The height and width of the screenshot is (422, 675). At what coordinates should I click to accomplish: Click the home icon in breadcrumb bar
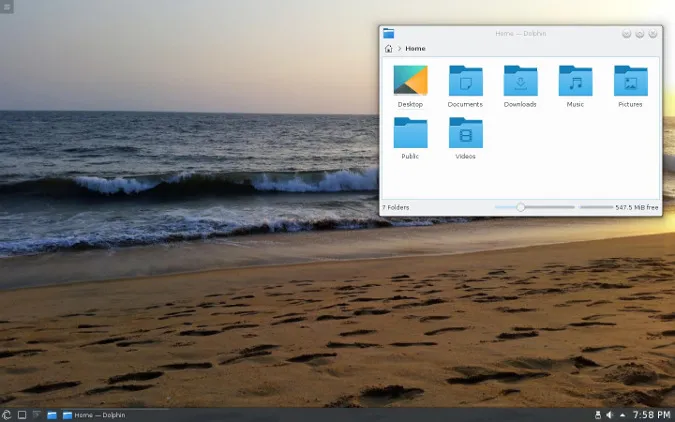click(389, 48)
